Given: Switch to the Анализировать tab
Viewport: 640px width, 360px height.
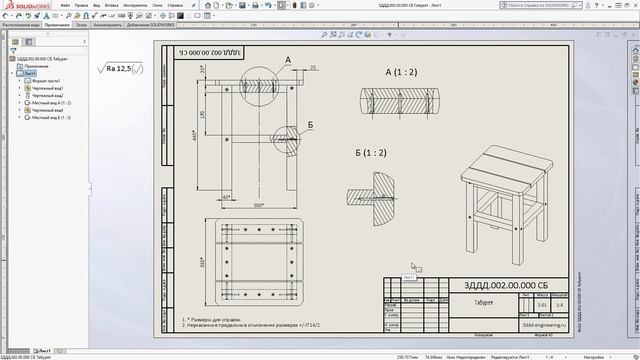Looking at the screenshot, I should [x=107, y=25].
